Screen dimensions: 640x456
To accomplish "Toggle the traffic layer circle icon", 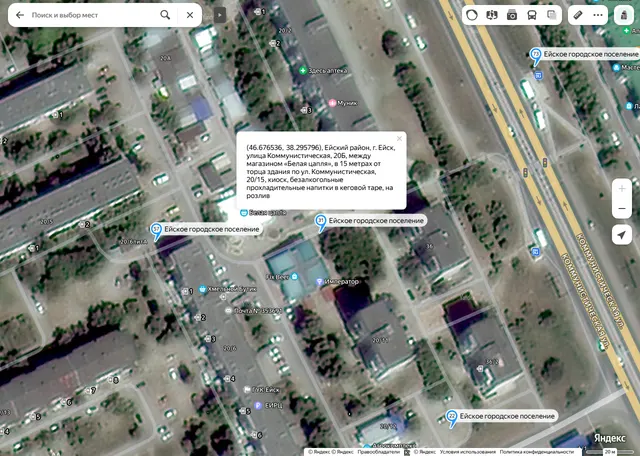I will [472, 15].
